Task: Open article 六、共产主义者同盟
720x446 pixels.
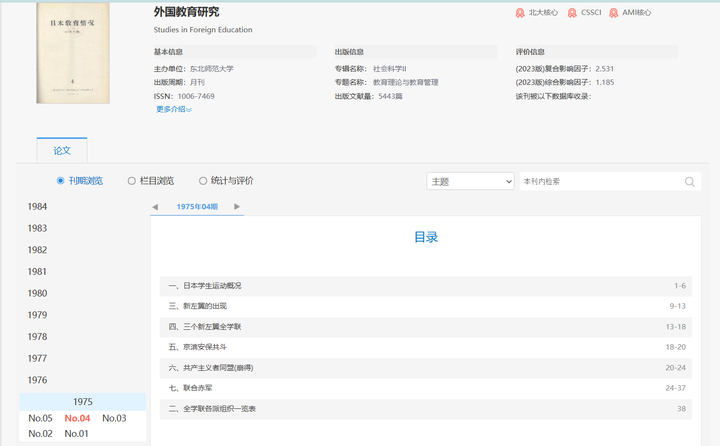Action: pyautogui.click(x=211, y=367)
